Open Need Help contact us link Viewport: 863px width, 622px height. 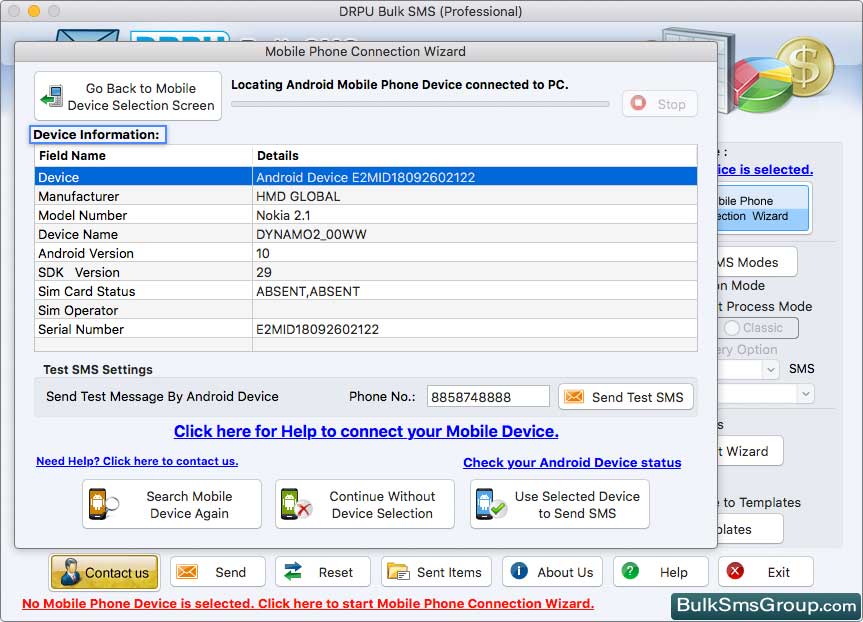tap(137, 461)
